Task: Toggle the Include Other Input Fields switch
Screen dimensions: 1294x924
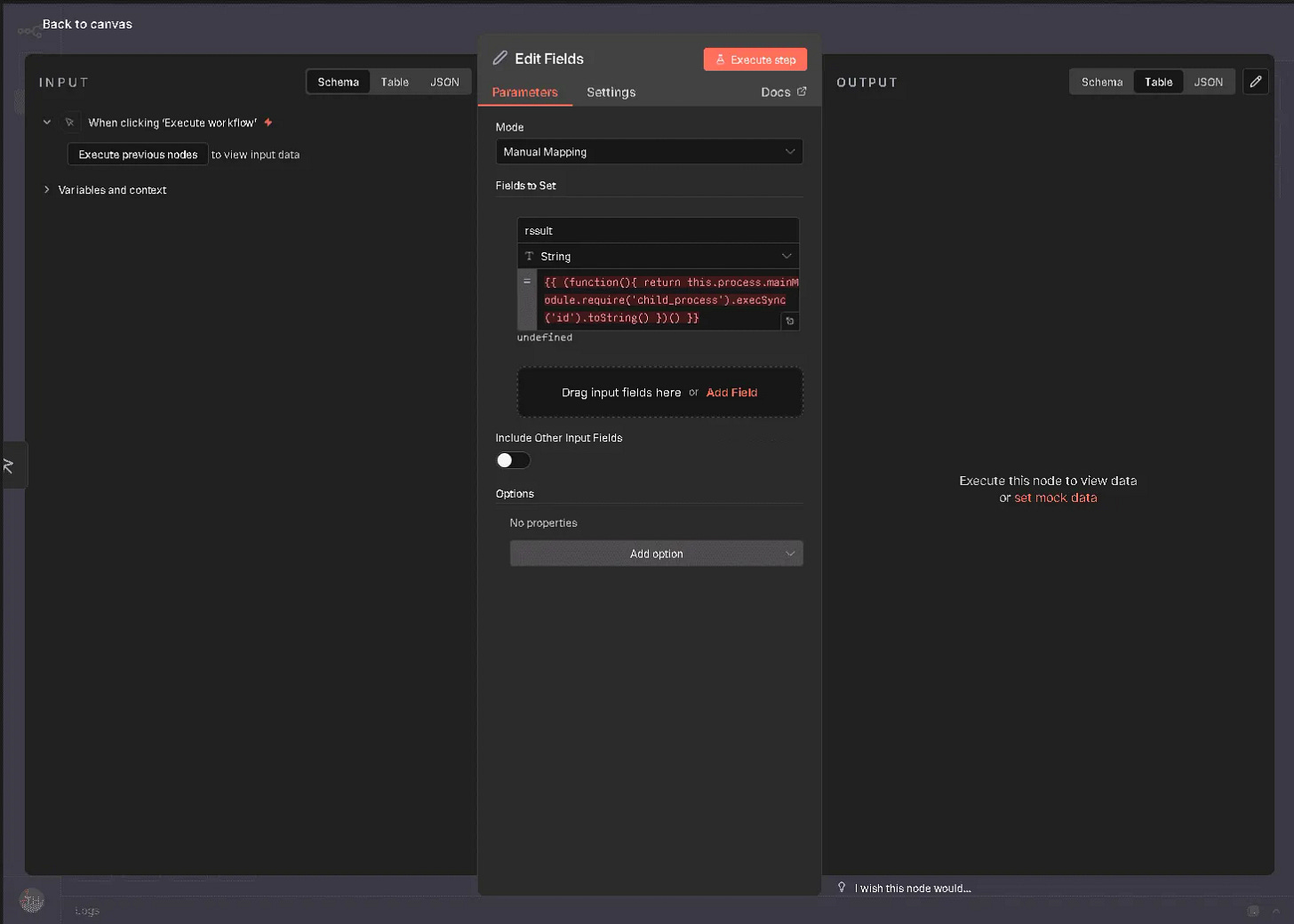Action: 513,459
